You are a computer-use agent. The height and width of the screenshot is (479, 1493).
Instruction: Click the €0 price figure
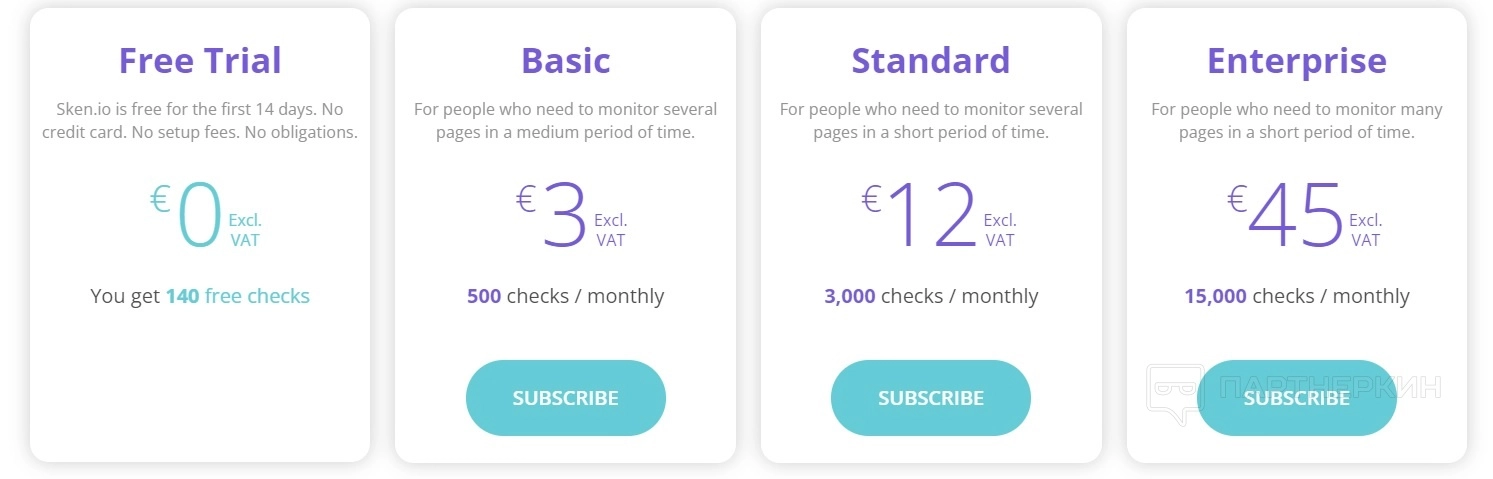pos(197,216)
